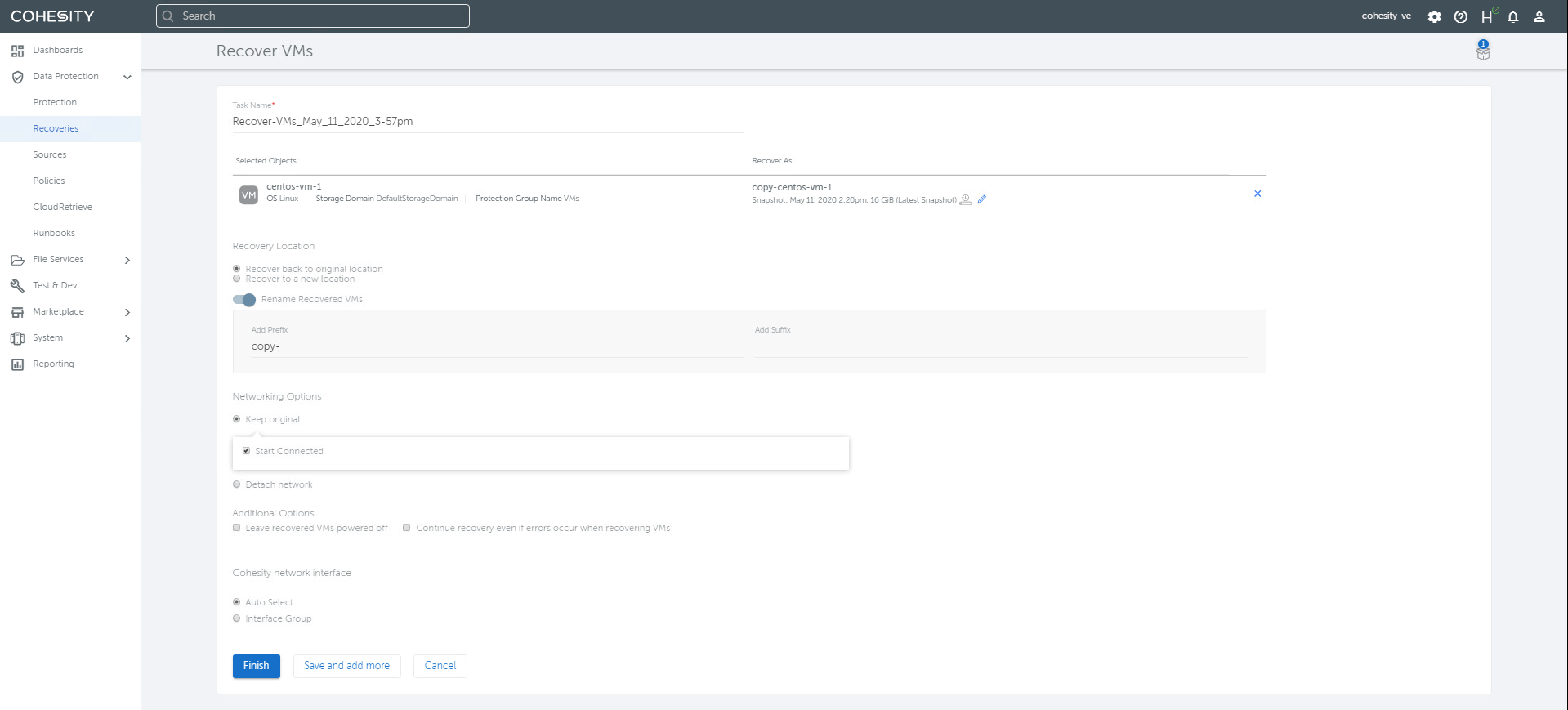
Task: Open the recovery cart icon with badge
Action: (x=1482, y=51)
